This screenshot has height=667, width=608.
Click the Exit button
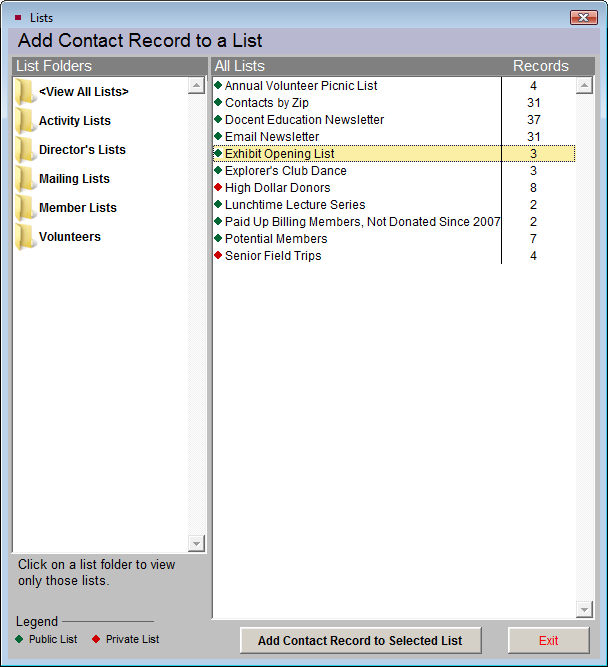click(x=548, y=641)
